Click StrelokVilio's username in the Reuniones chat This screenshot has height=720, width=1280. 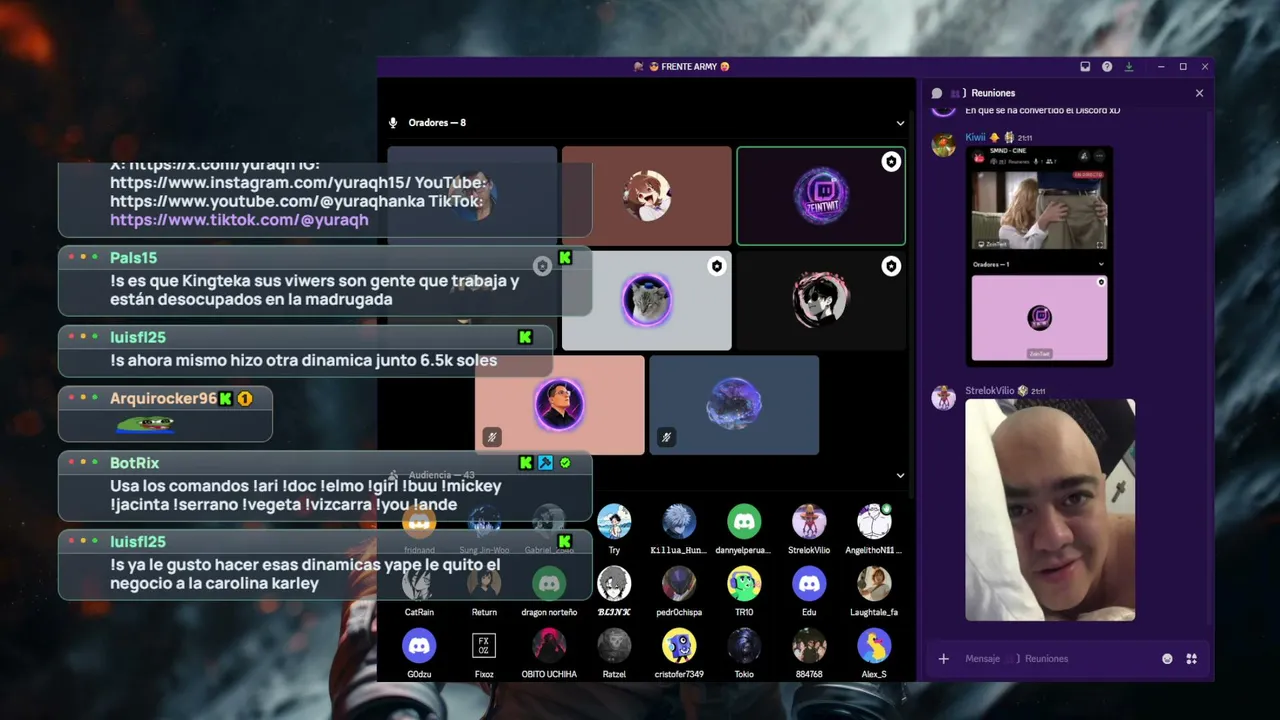pos(990,391)
